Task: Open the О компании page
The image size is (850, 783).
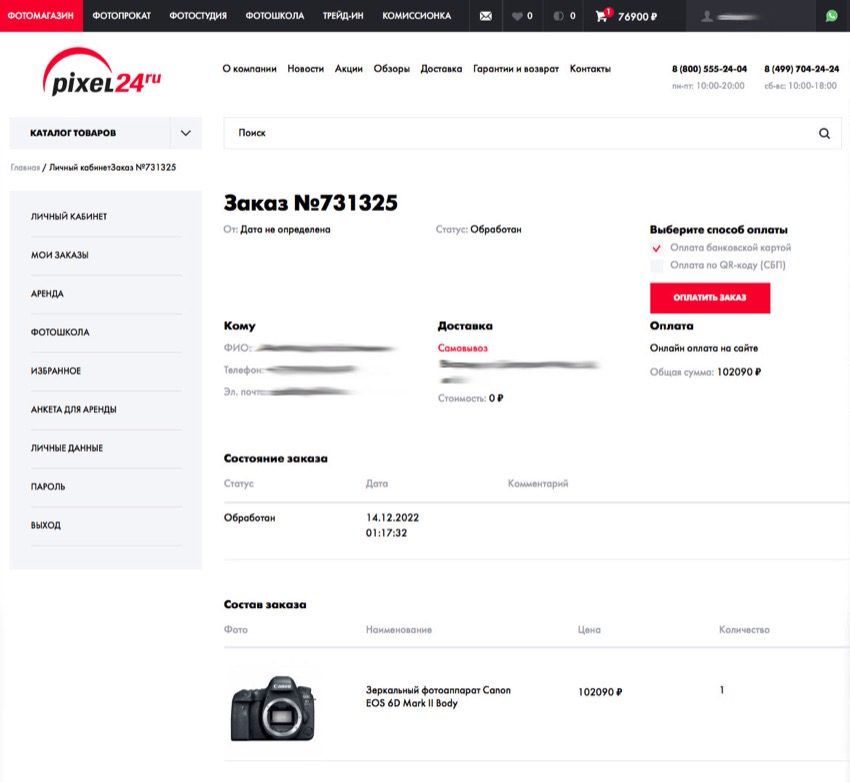Action: (x=249, y=69)
